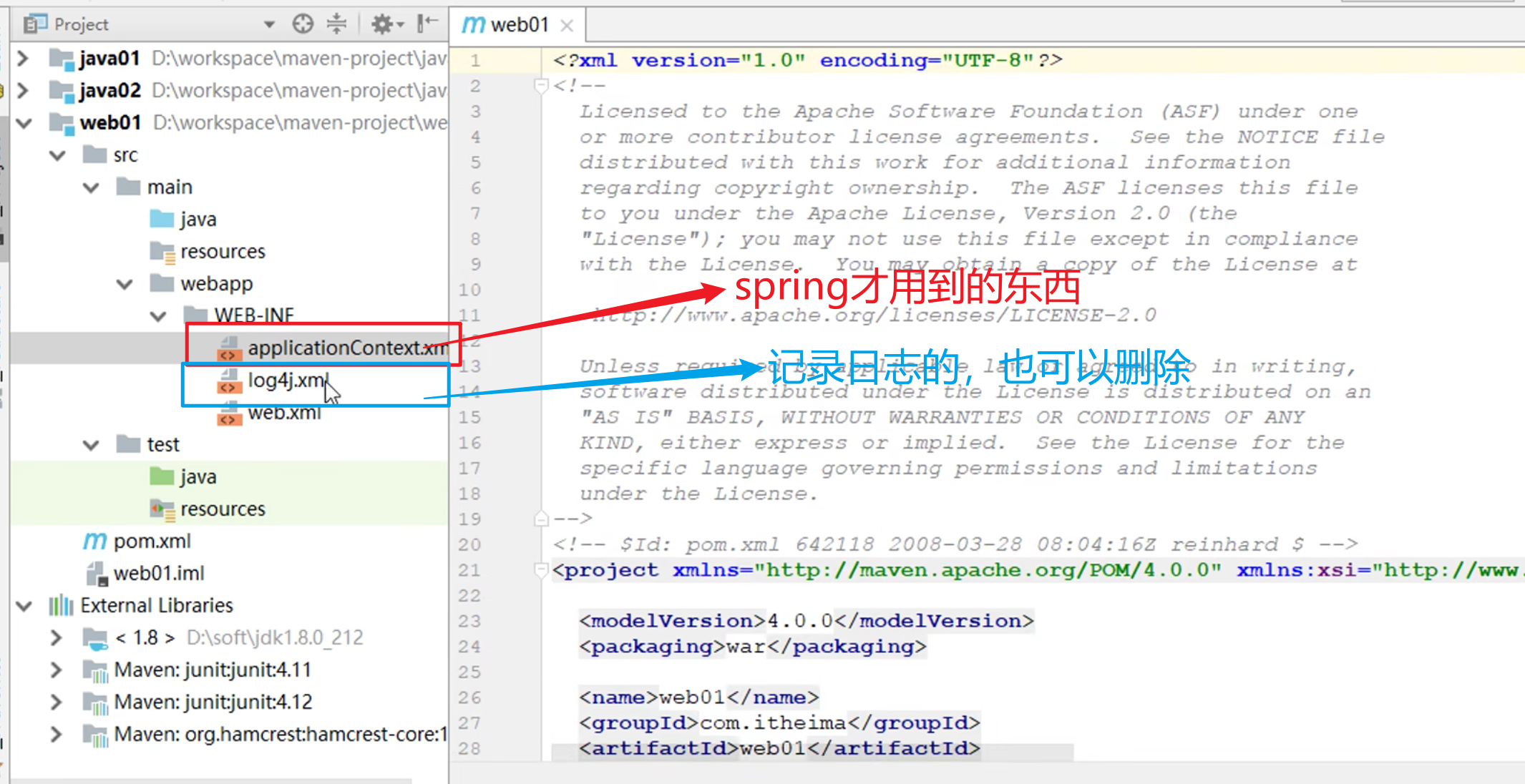Select log4j.xml in the project tree
This screenshot has height=784, width=1525.
coord(287,381)
